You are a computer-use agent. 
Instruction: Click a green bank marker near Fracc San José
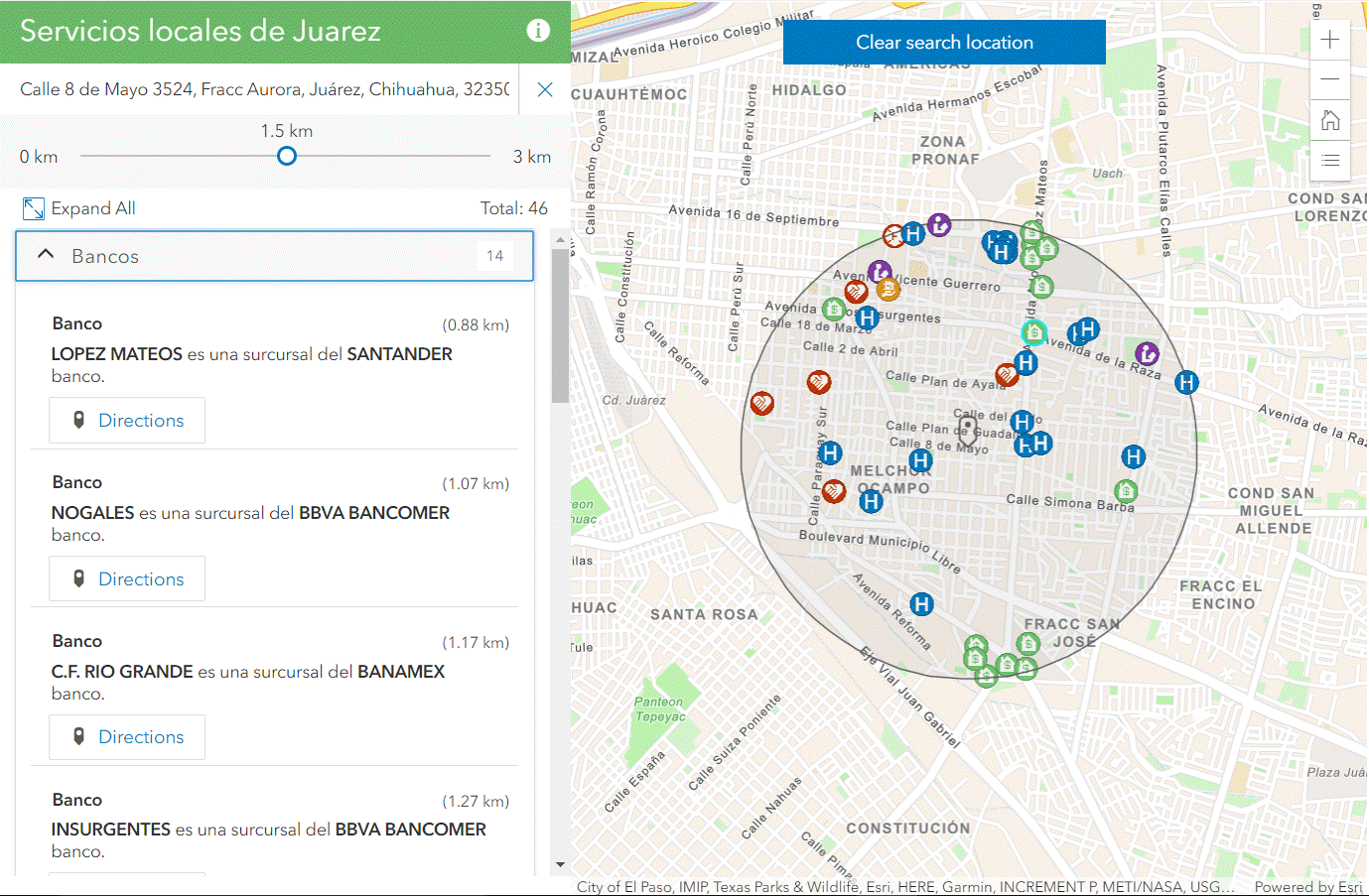click(1027, 644)
